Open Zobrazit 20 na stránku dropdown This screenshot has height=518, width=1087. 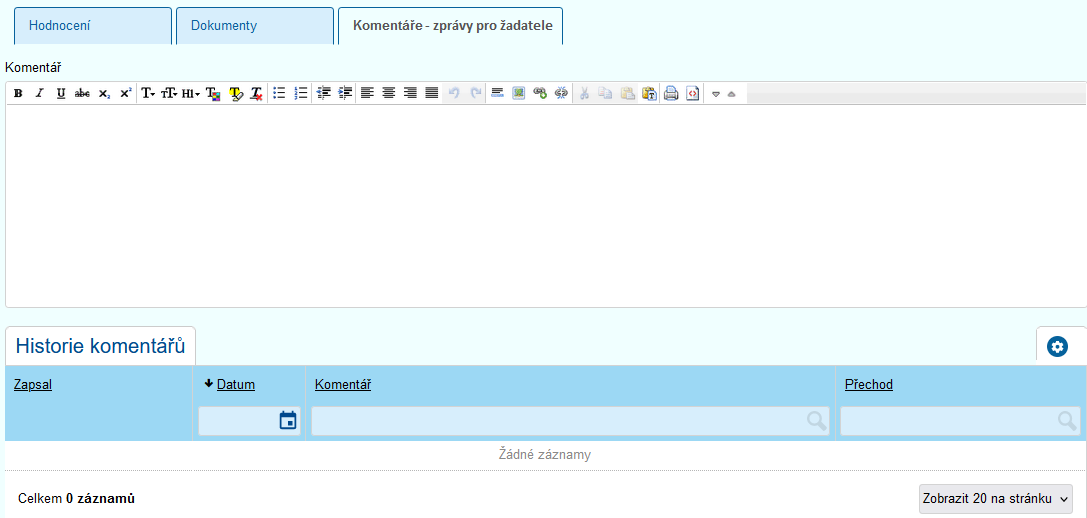coord(995,499)
